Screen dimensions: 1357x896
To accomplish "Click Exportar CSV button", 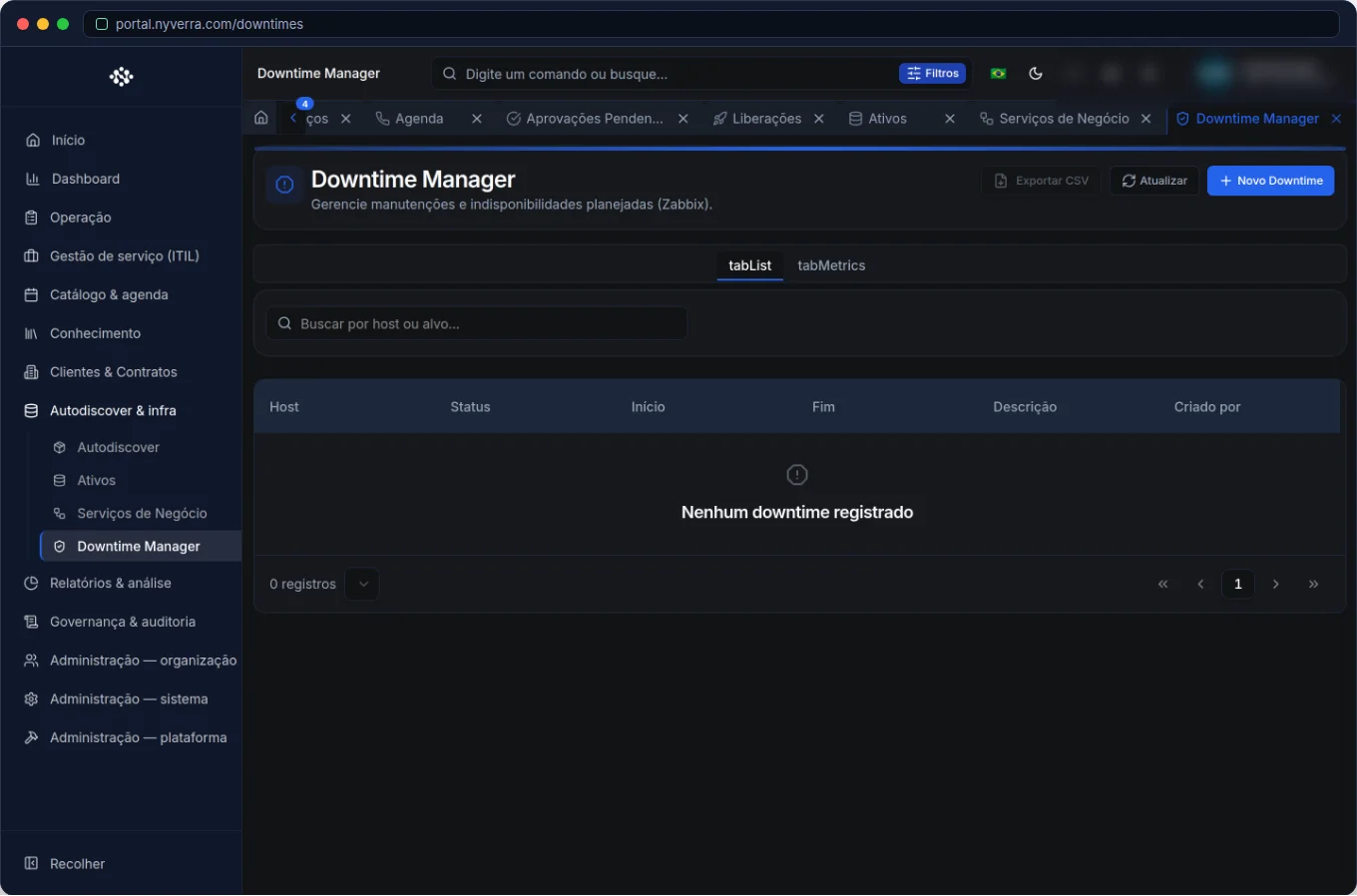I will (1042, 181).
